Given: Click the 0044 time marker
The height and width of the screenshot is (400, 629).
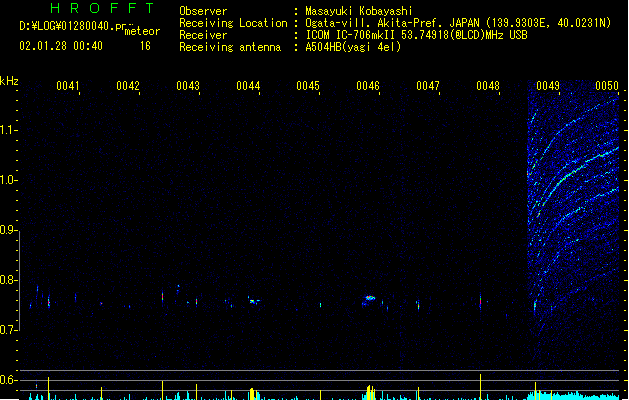Looking at the screenshot, I should click(248, 86).
